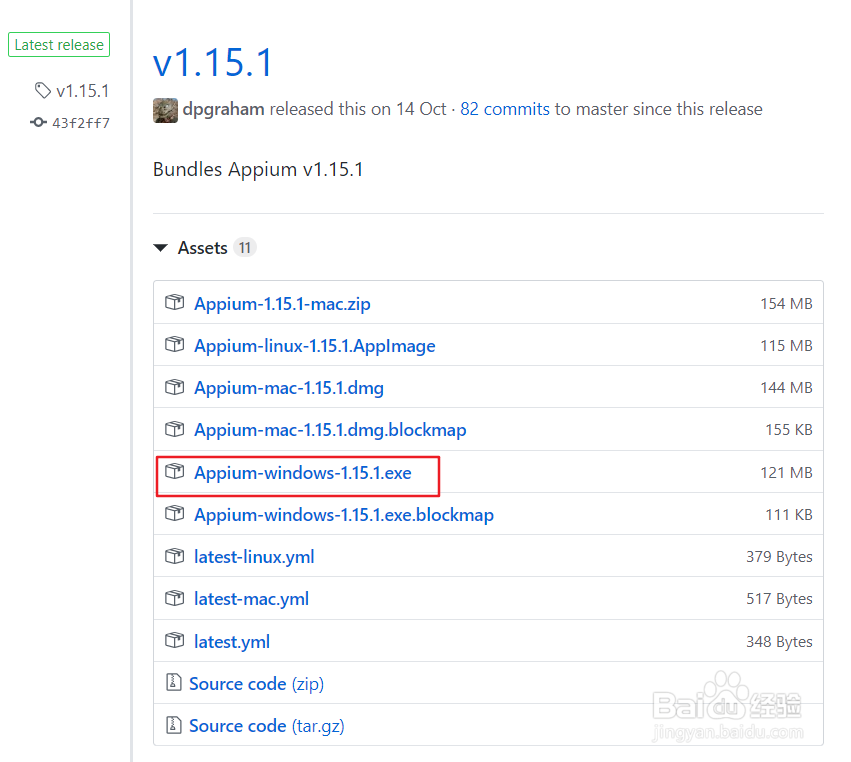Click the Latest release badge
This screenshot has height=762, width=851.
59,45
